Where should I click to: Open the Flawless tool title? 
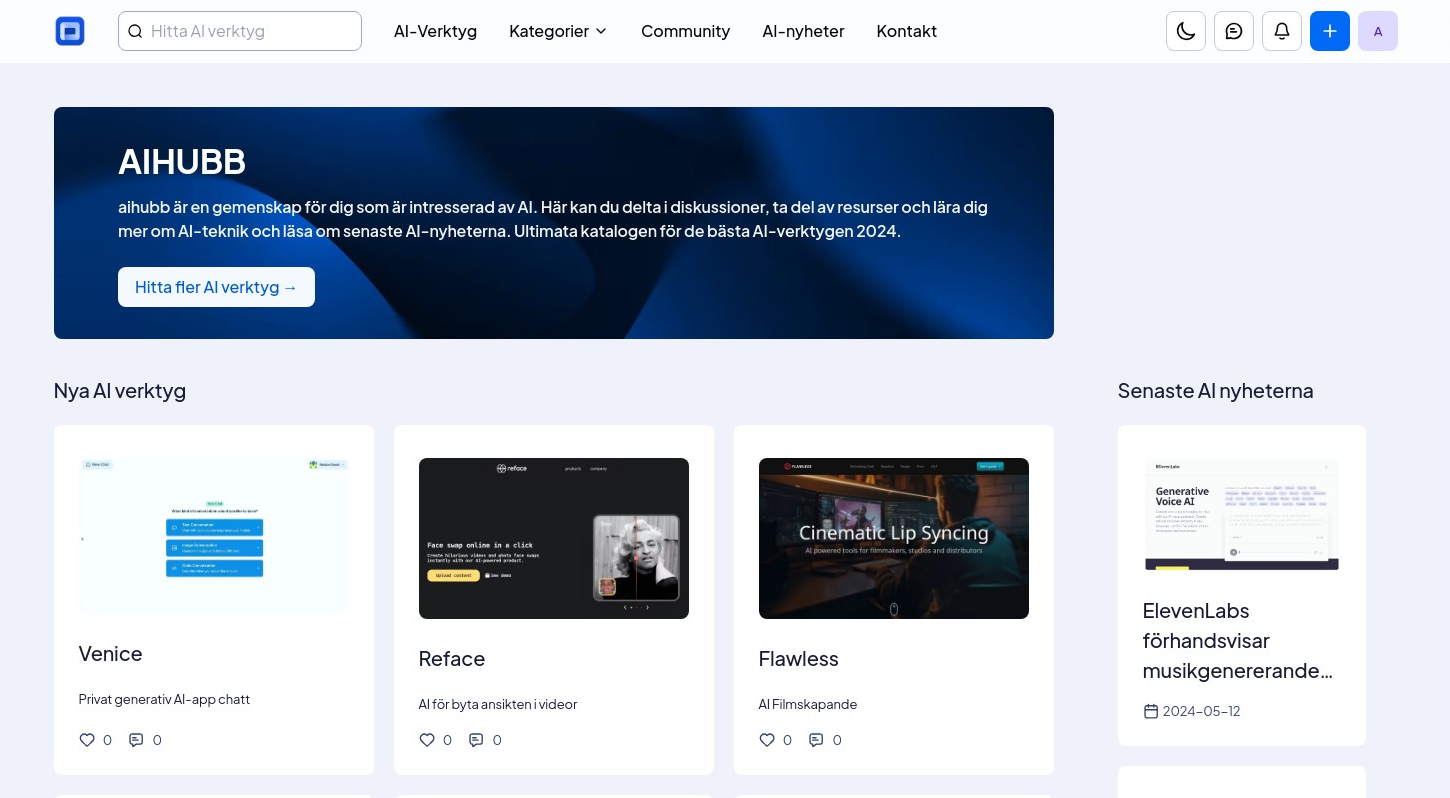pyautogui.click(x=798, y=659)
